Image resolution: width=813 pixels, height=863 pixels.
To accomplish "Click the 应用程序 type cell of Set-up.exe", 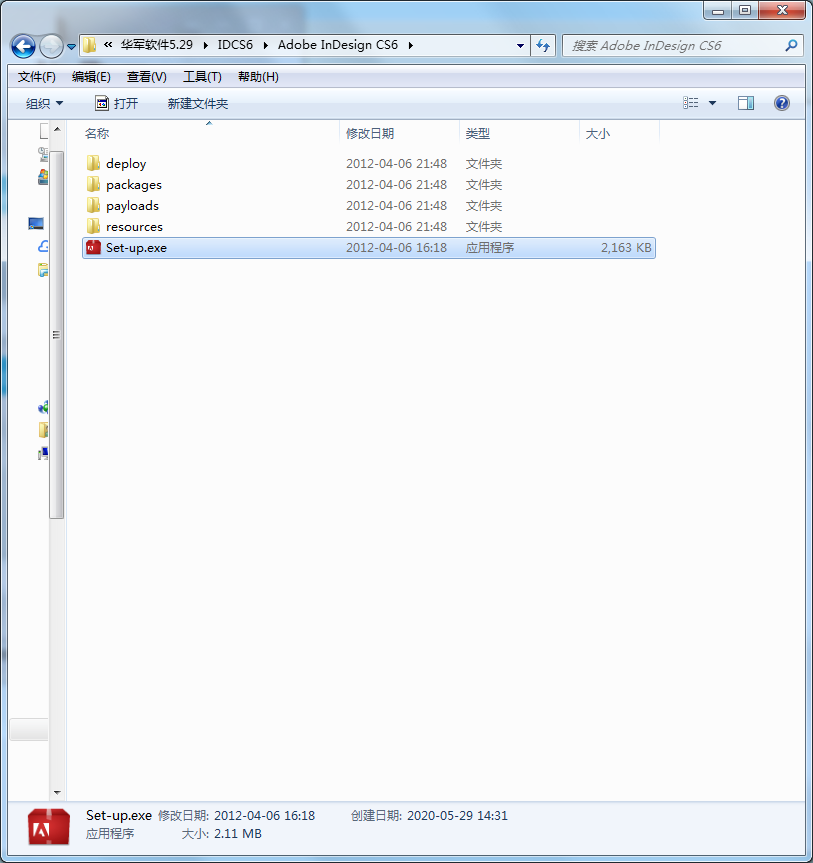I will (490, 248).
